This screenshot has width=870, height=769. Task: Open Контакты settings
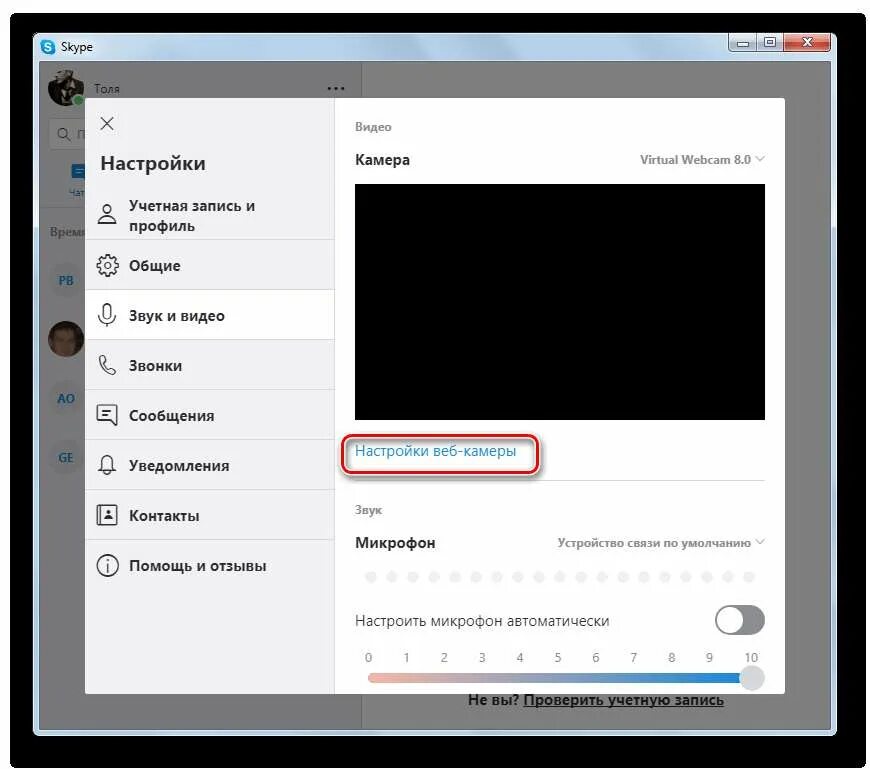210,515
